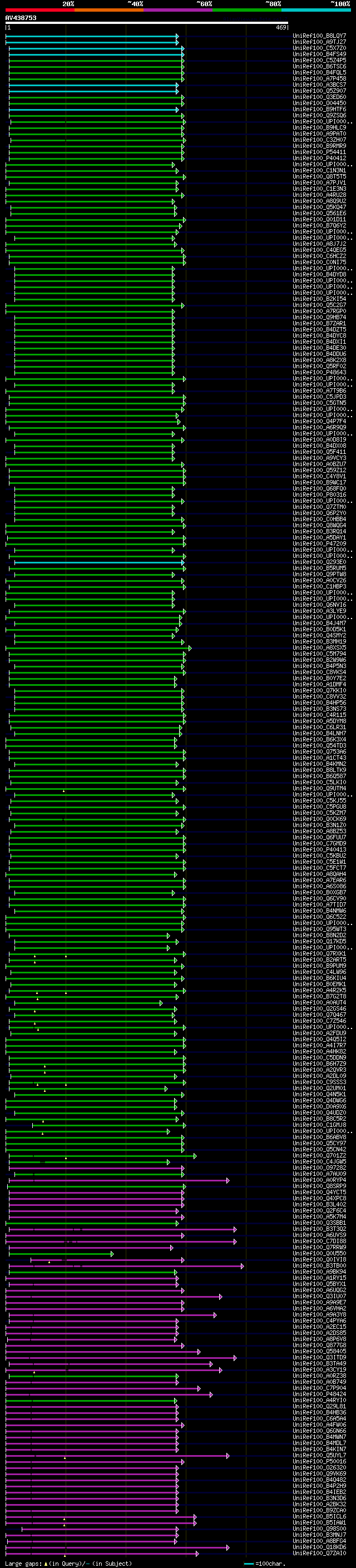Click the cyan alignment bar for UniRef100_C5X7Z0
This screenshot has height=1568, width=356.
pyautogui.click(x=96, y=48)
